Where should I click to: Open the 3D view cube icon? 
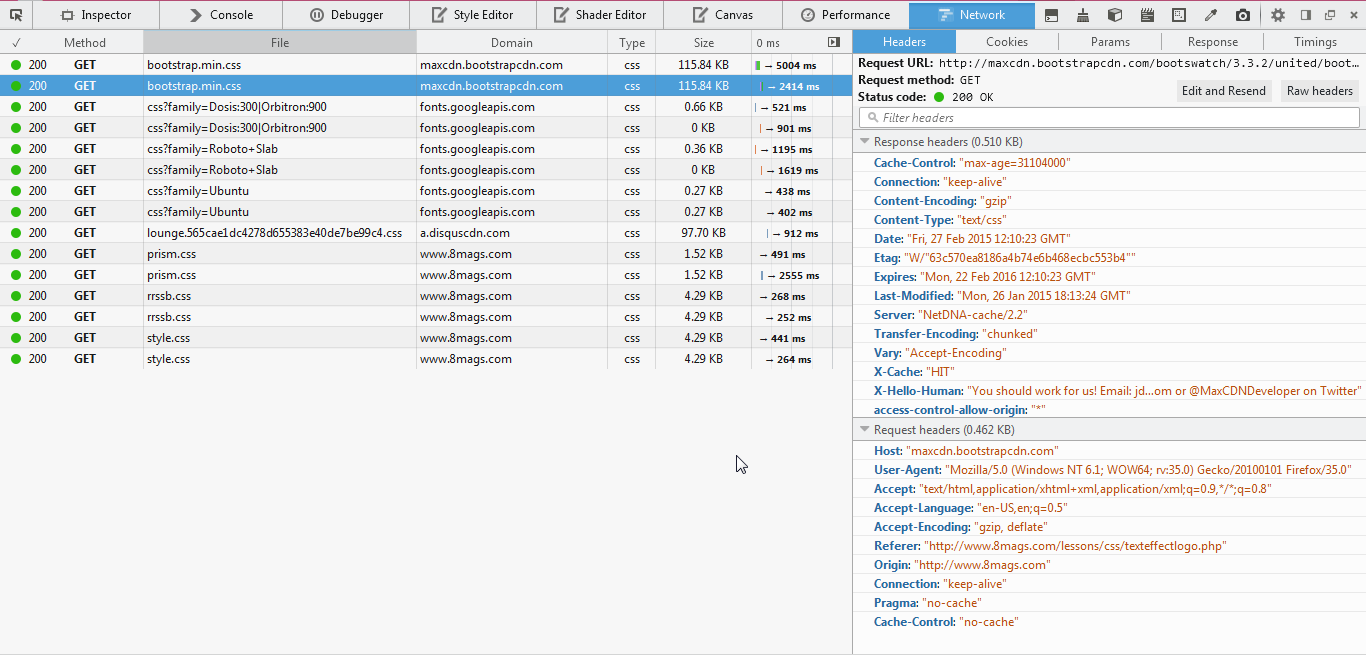(1115, 15)
